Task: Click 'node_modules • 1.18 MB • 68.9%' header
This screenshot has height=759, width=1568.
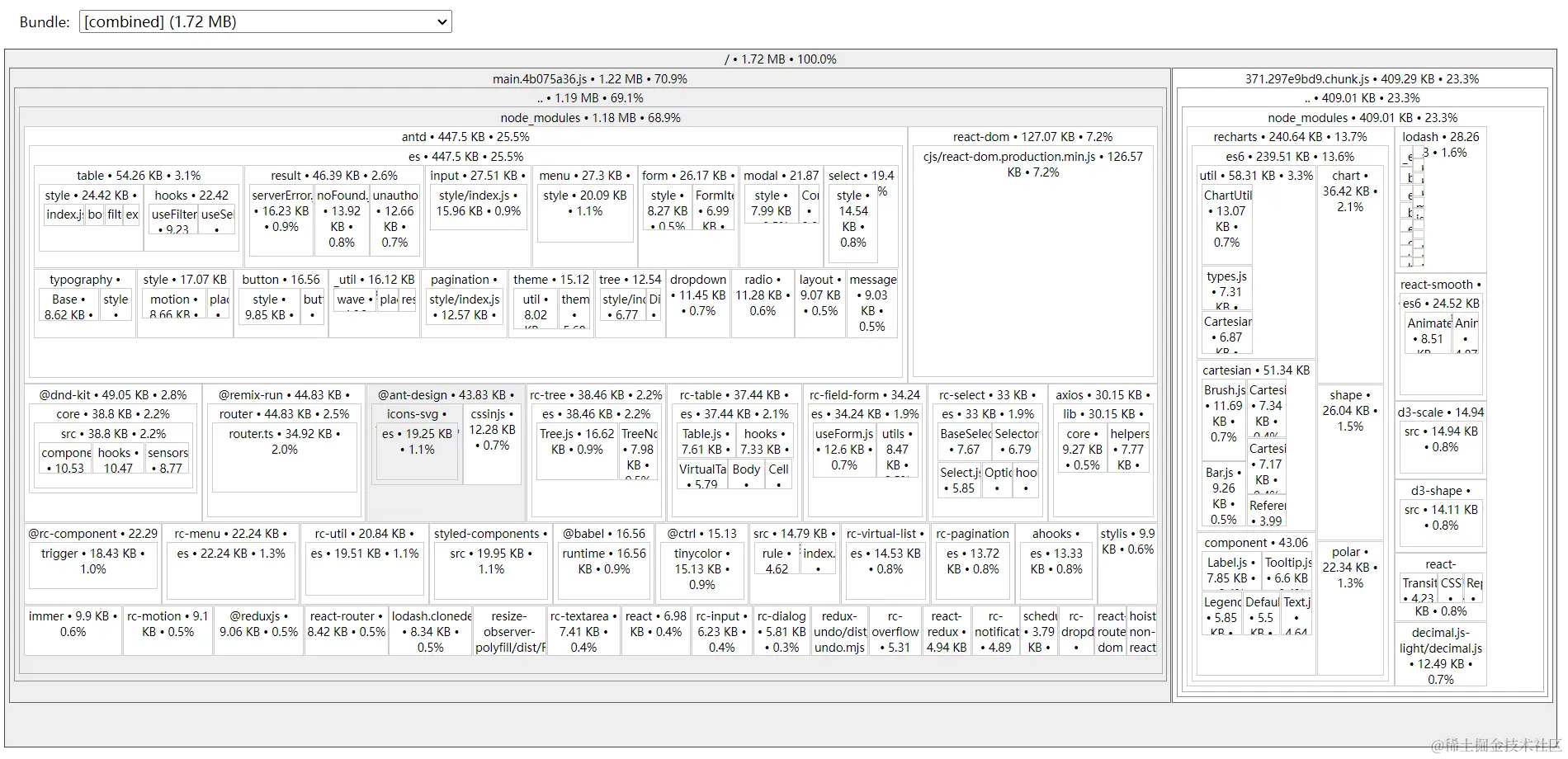Action: point(590,118)
